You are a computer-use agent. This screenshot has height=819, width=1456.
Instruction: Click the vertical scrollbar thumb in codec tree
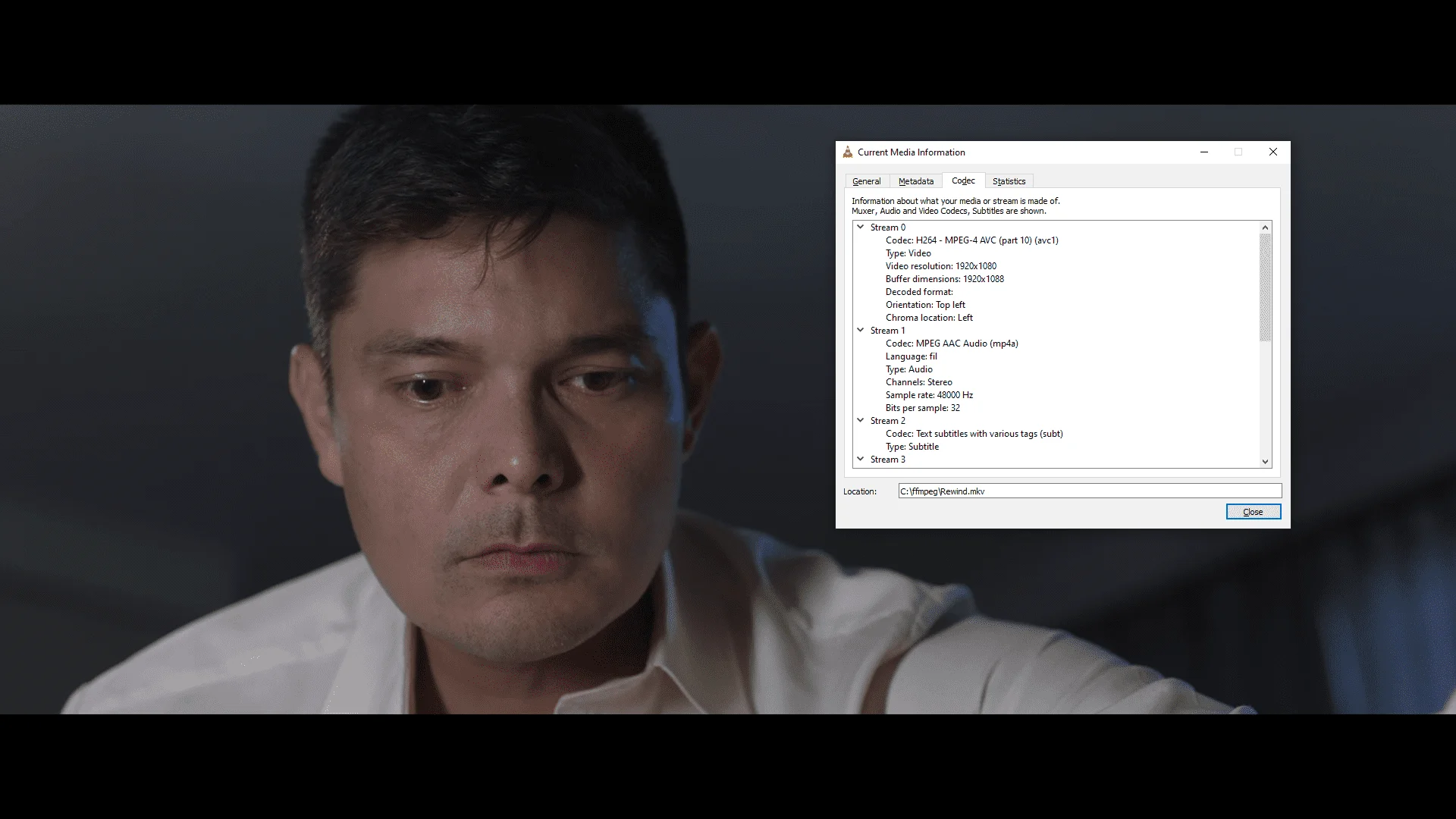[x=1265, y=287]
